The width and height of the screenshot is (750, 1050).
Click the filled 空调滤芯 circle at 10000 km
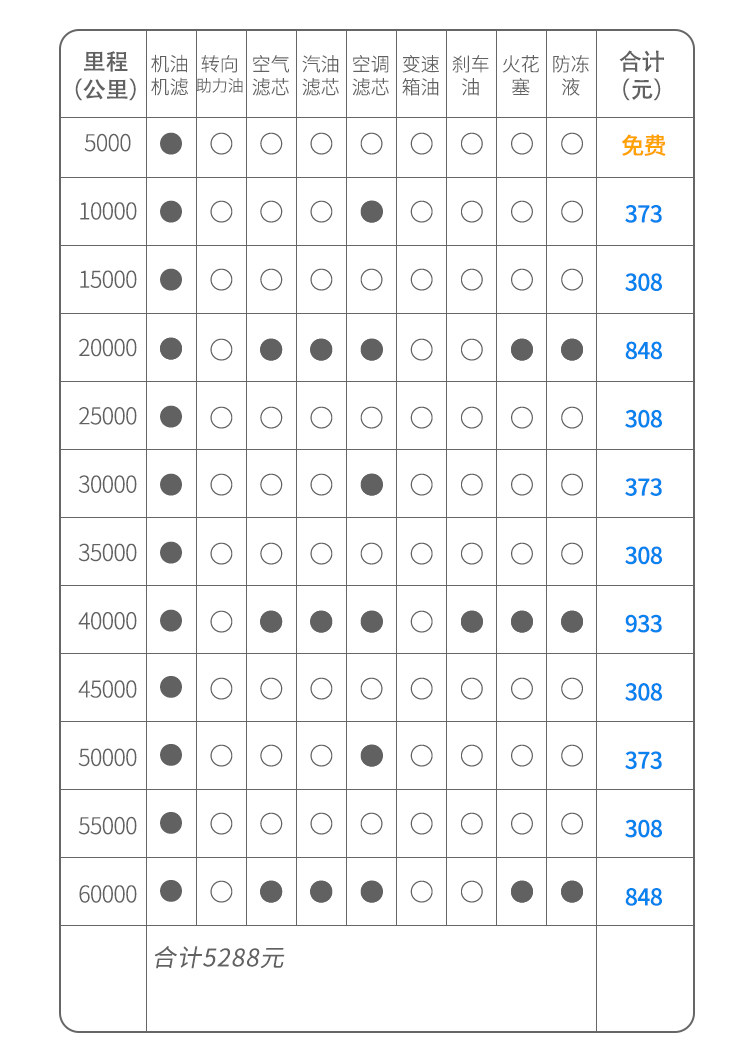pos(371,212)
